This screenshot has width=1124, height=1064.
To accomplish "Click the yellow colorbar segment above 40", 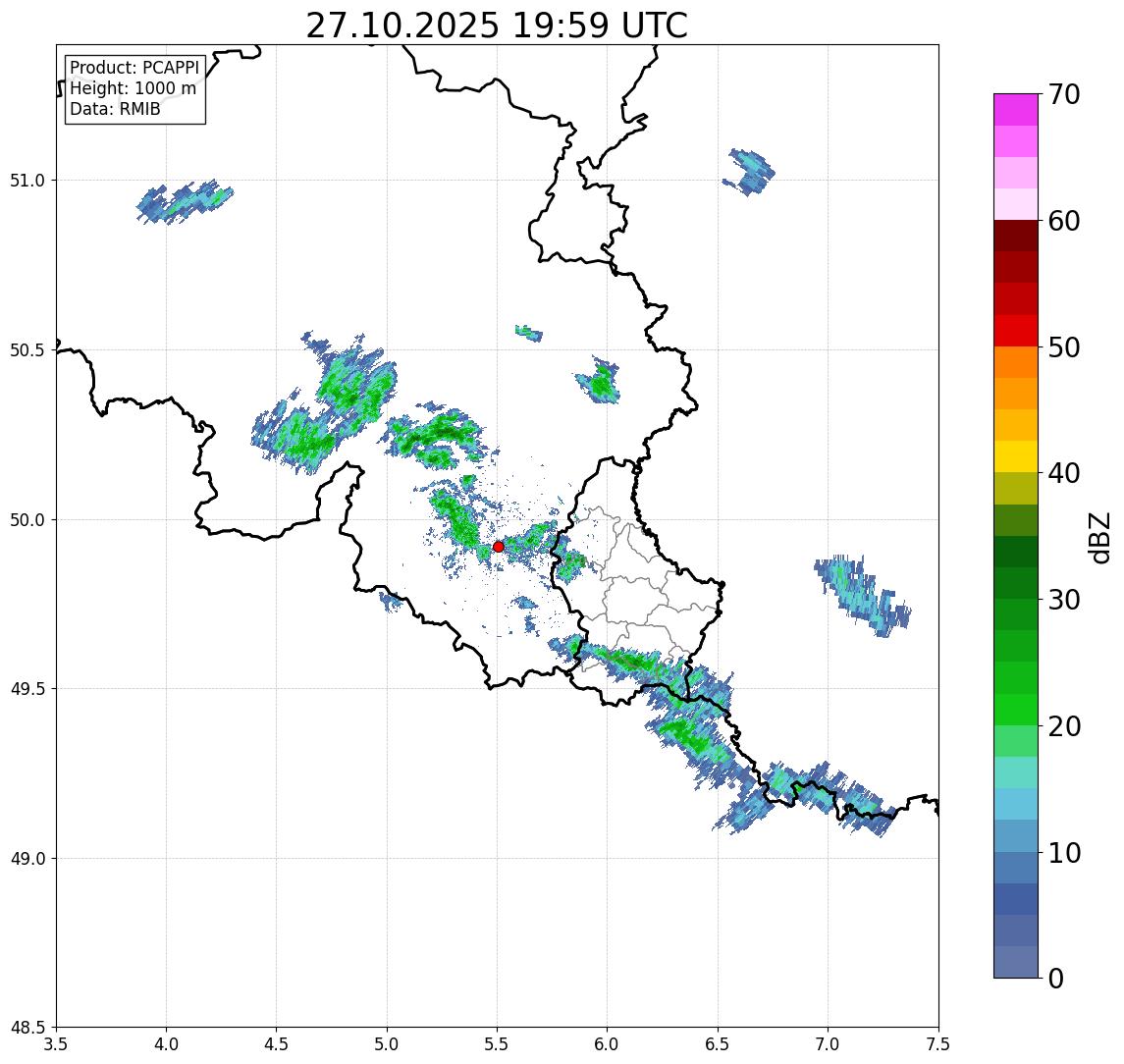I will click(1016, 456).
